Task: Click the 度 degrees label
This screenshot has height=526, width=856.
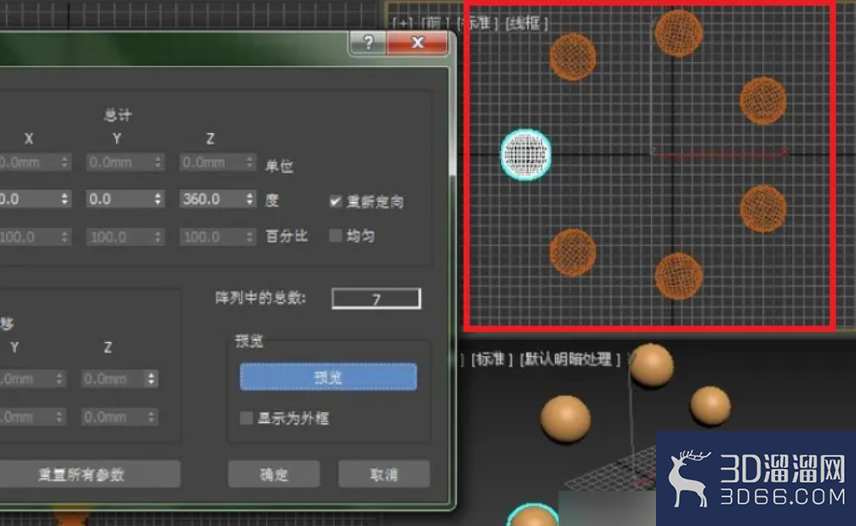Action: point(272,200)
